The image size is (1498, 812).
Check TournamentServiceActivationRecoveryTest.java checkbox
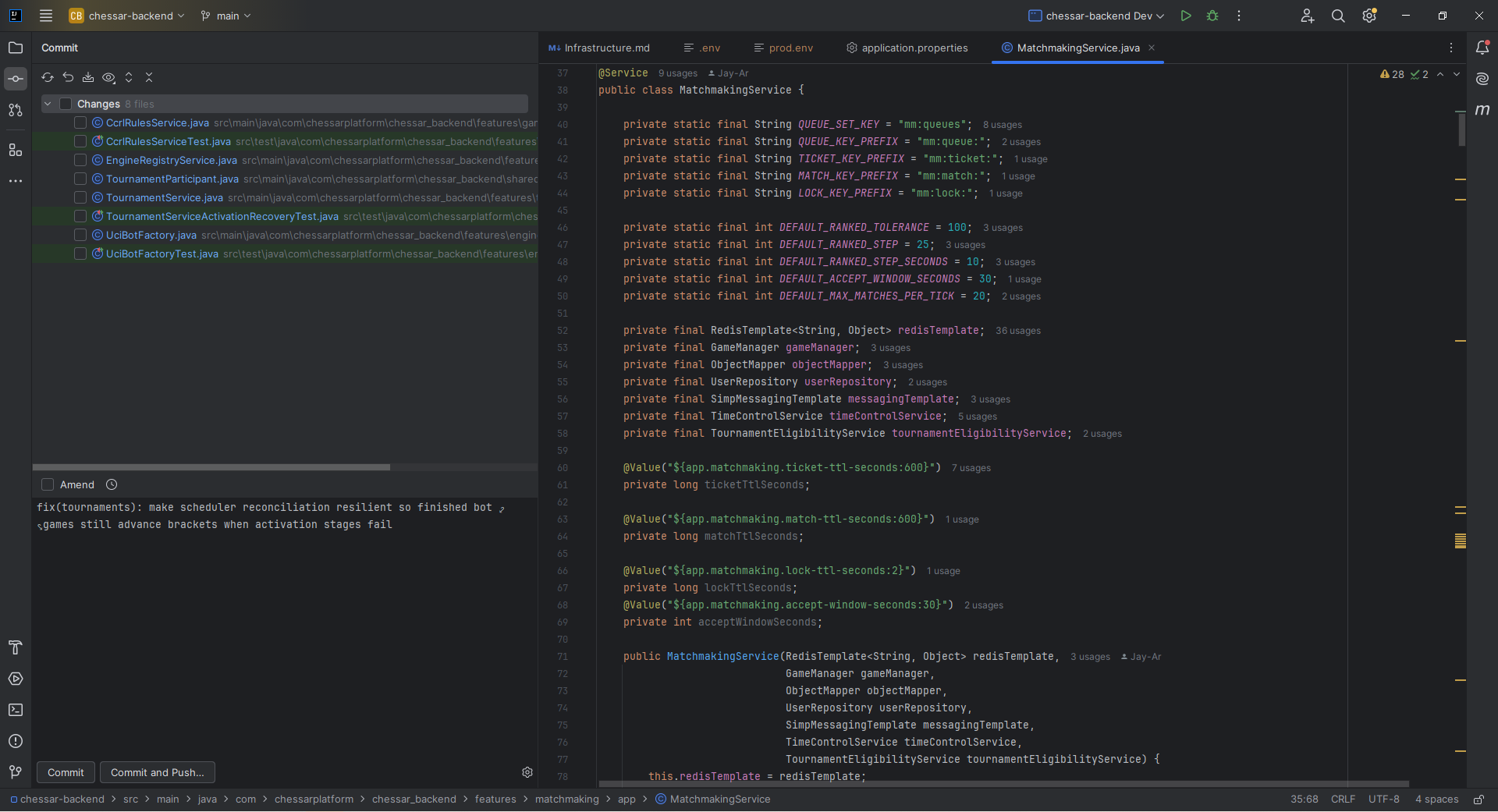click(x=80, y=216)
